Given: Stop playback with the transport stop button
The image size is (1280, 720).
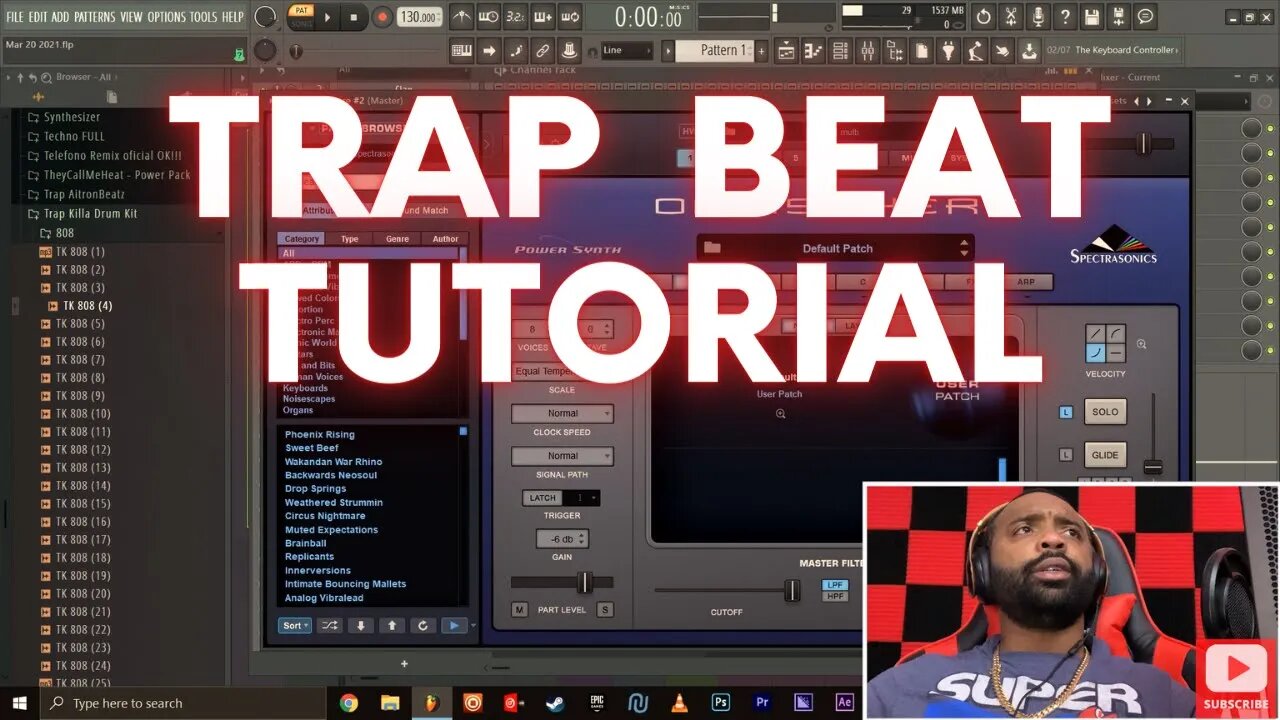Looking at the screenshot, I should click(x=353, y=17).
